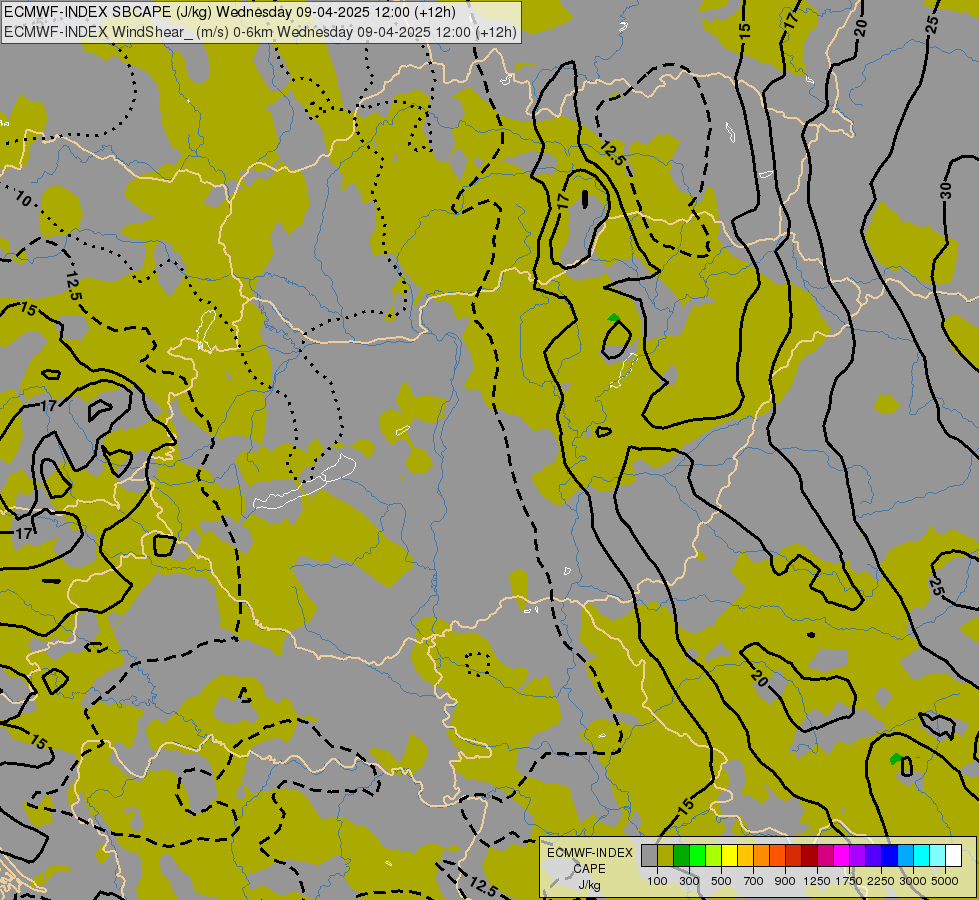The image size is (979, 900).
Task: Click the 100 value under legend
Action: (657, 881)
